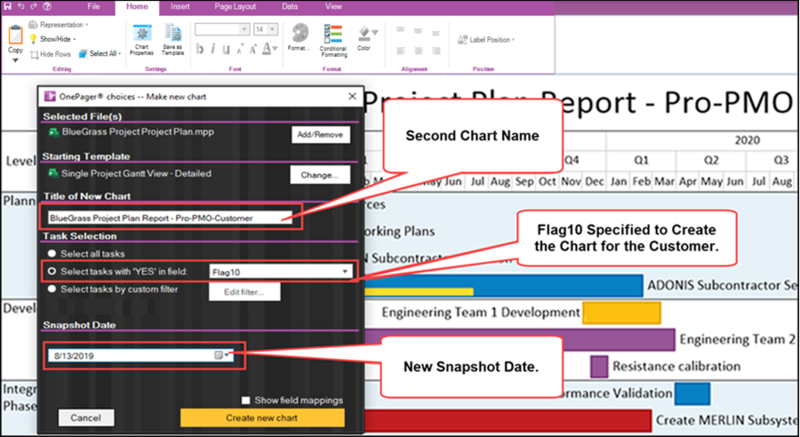Click the Title of New Chart text field

(170, 218)
